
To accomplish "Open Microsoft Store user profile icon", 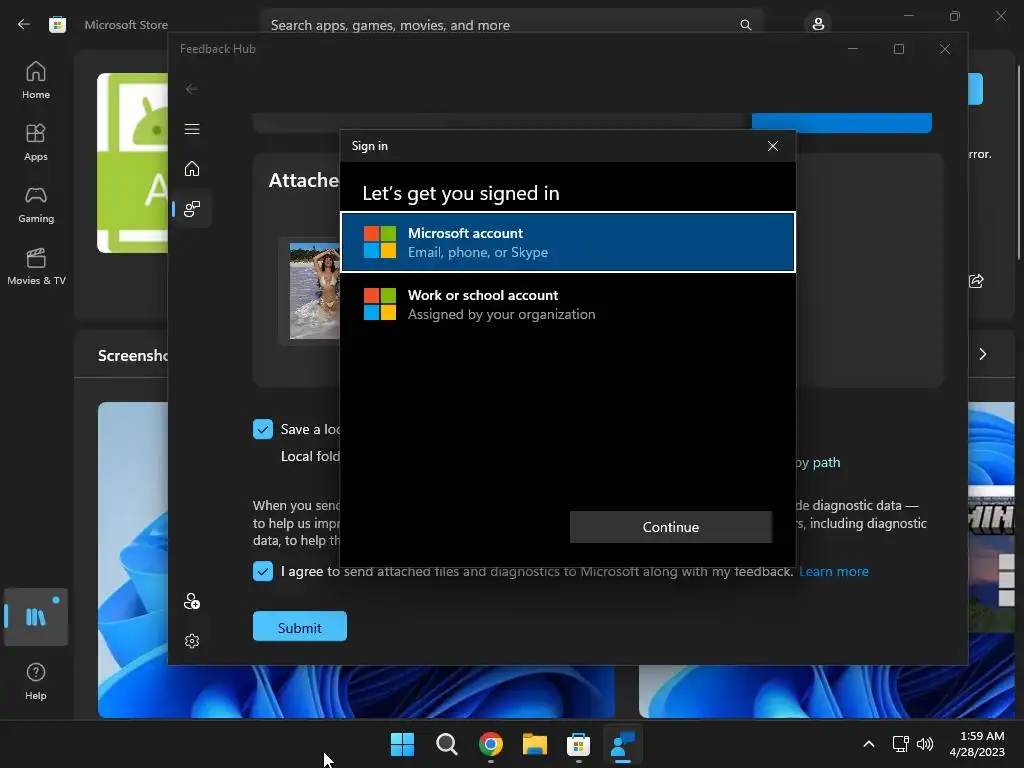I will (818, 24).
